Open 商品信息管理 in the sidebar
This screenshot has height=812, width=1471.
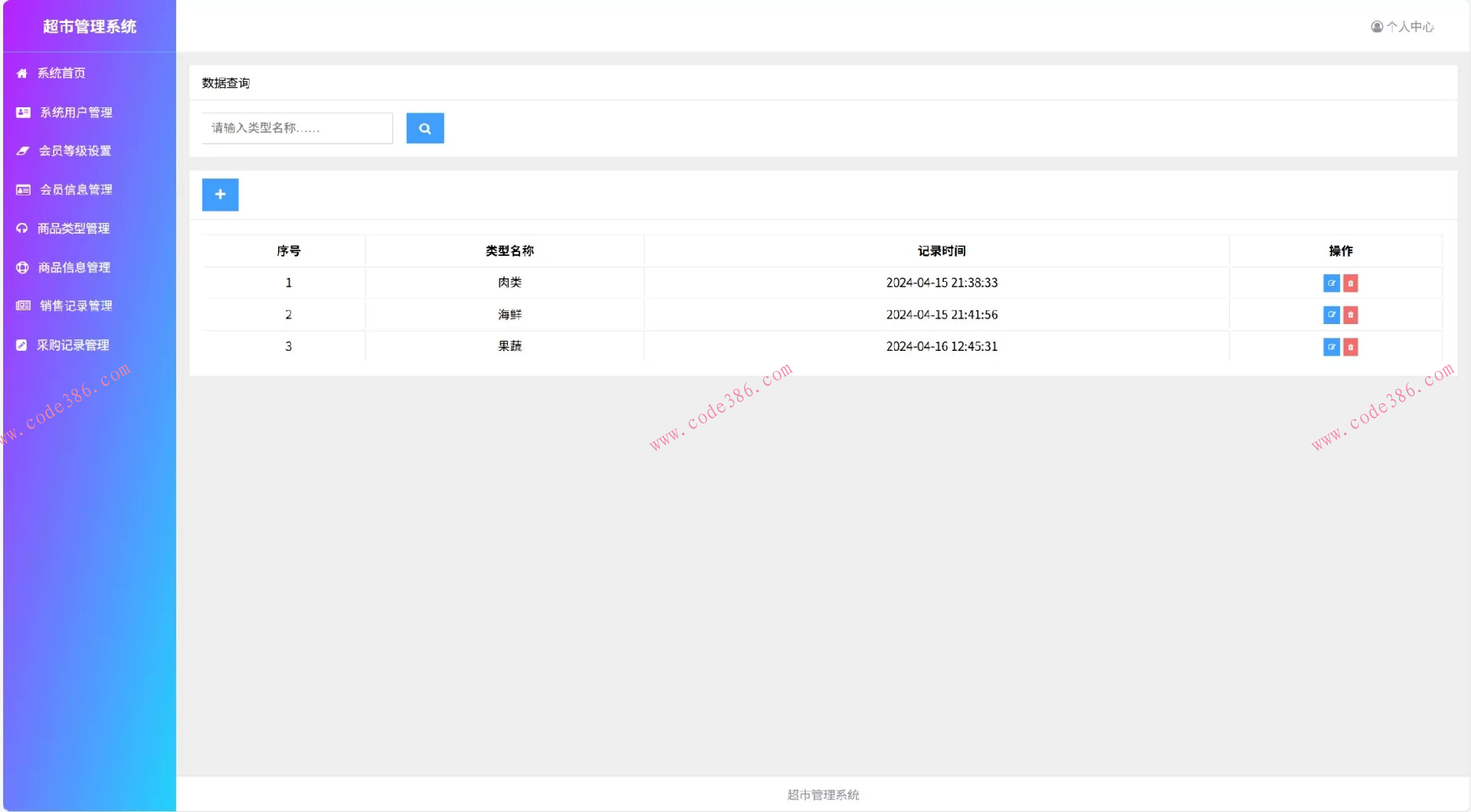tap(74, 267)
